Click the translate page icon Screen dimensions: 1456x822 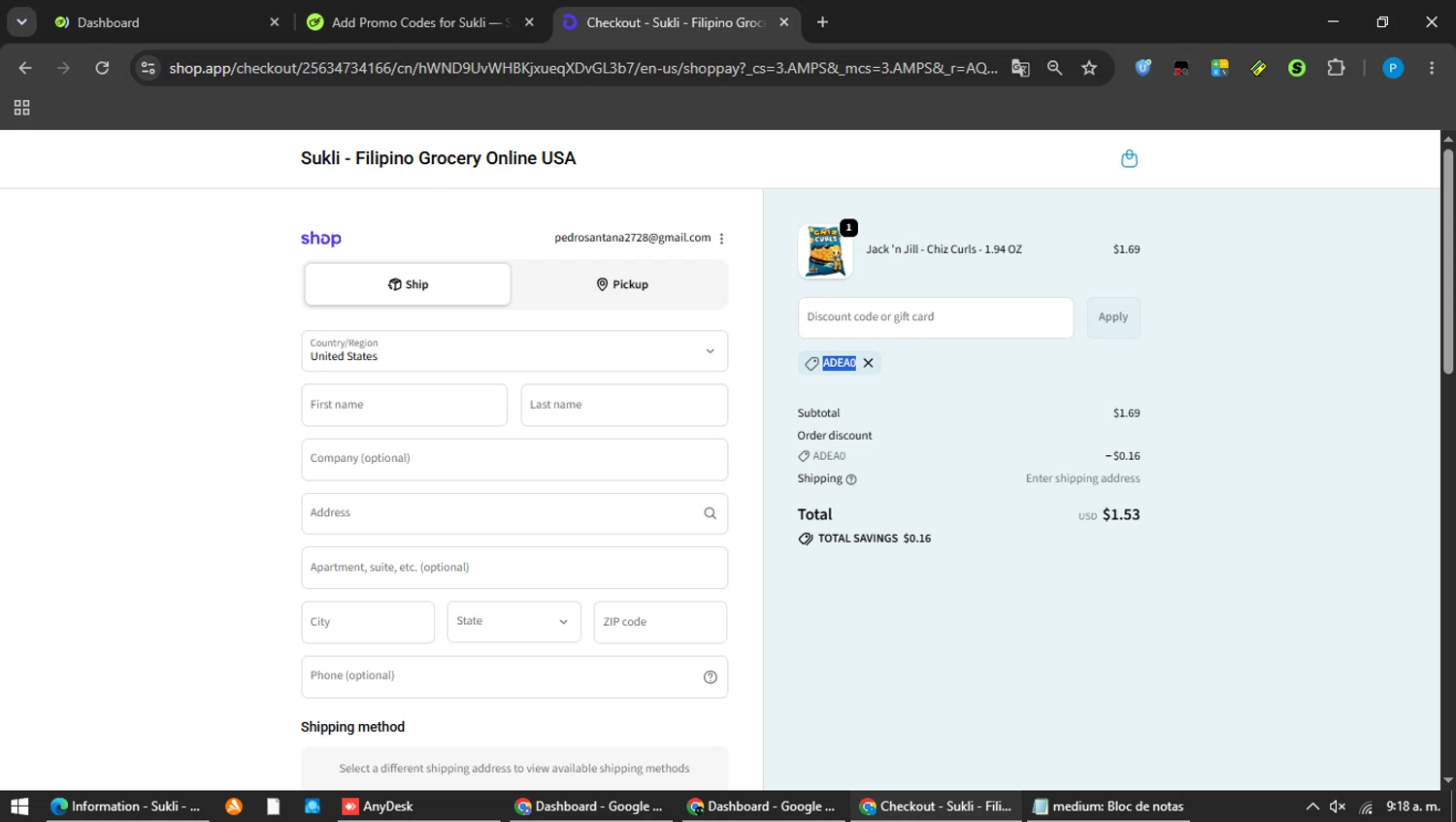pos(1020,68)
